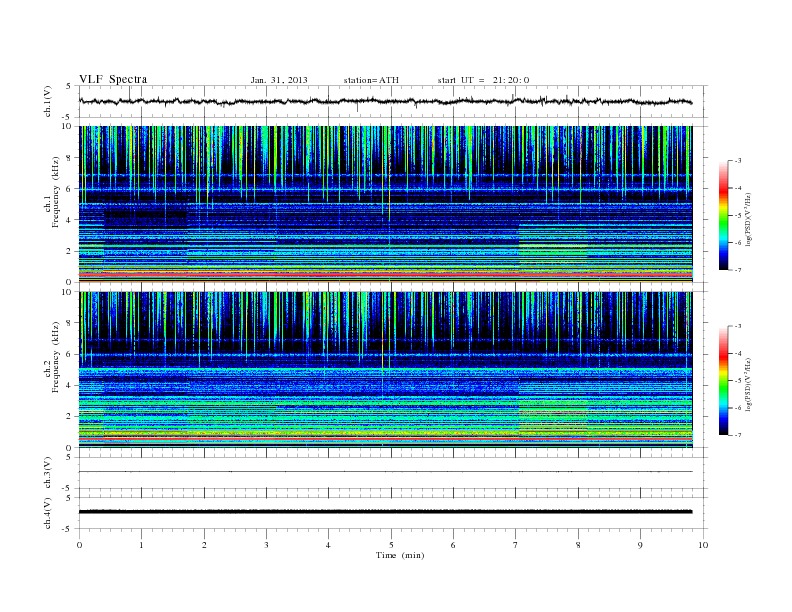Click the "-7" label on ch.2 colorbar
The height and width of the screenshot is (612, 792).
[737, 435]
